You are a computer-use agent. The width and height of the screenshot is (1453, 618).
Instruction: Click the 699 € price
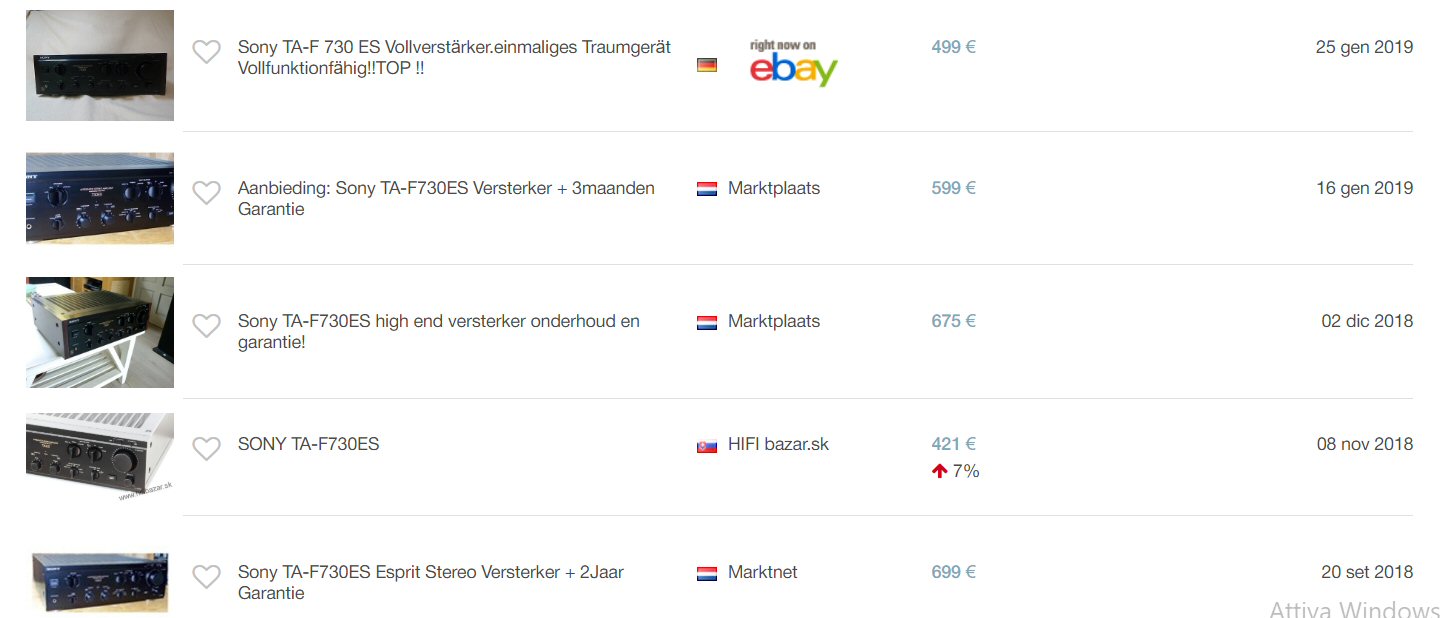click(x=953, y=572)
